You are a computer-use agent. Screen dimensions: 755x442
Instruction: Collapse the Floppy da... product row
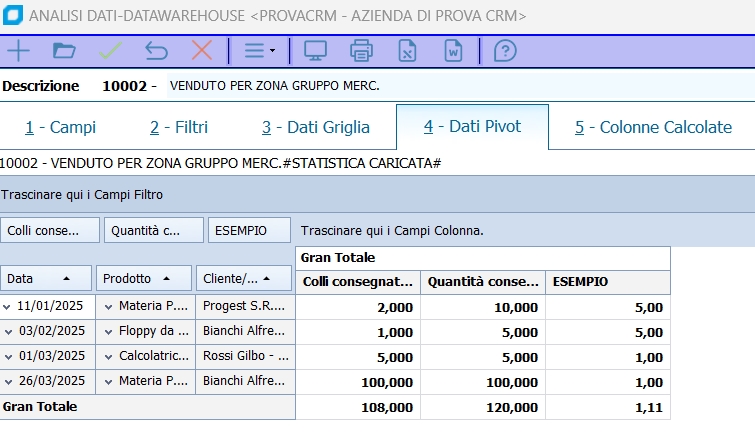(109, 332)
